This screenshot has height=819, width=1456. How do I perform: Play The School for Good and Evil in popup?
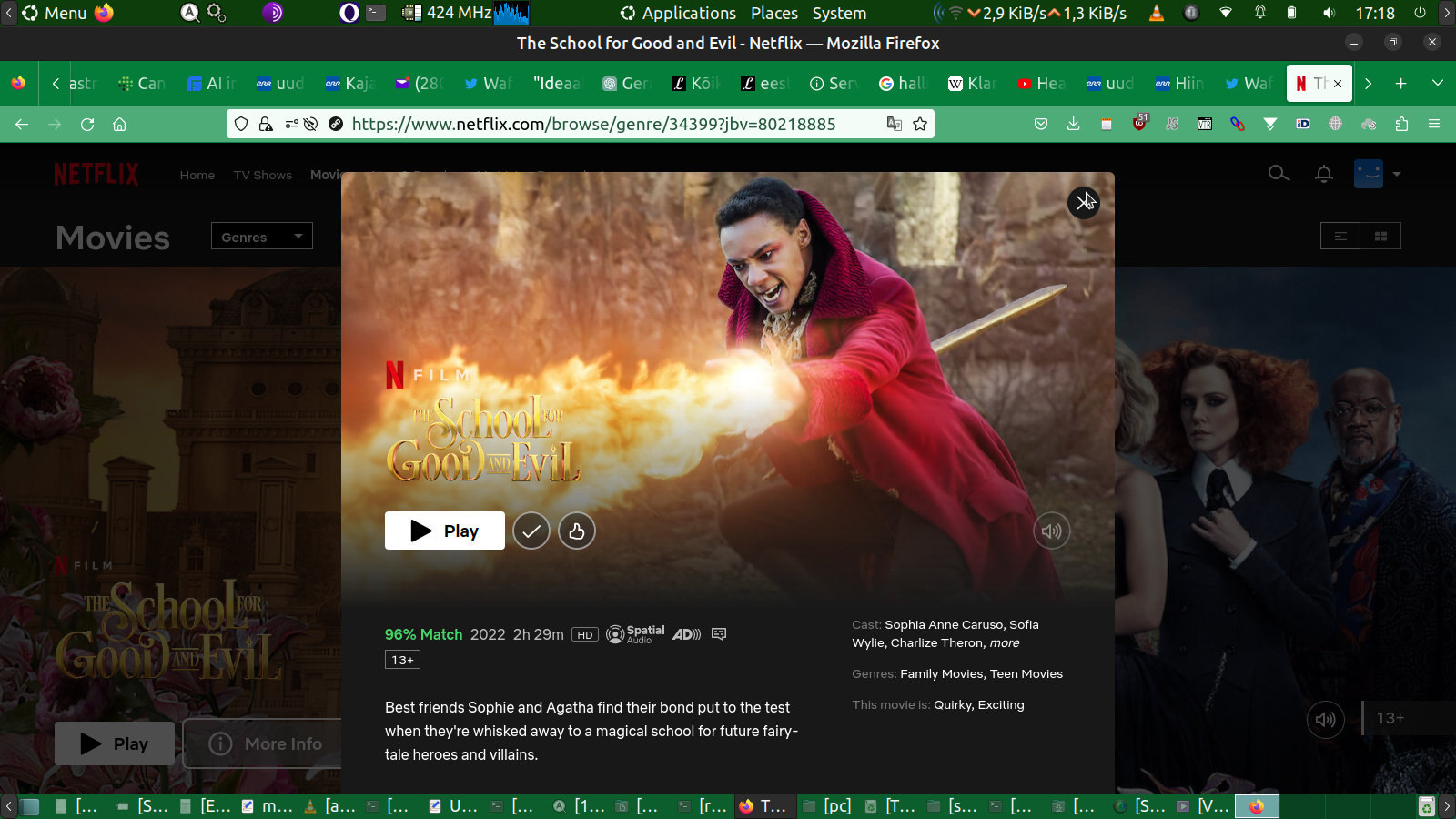(x=445, y=531)
